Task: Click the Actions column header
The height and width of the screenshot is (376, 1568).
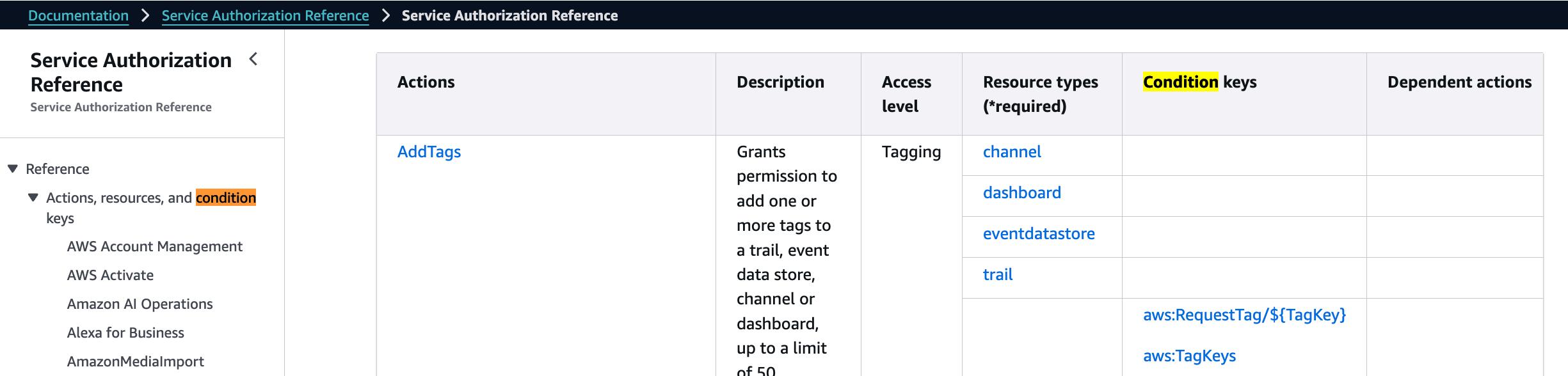Action: tap(426, 82)
